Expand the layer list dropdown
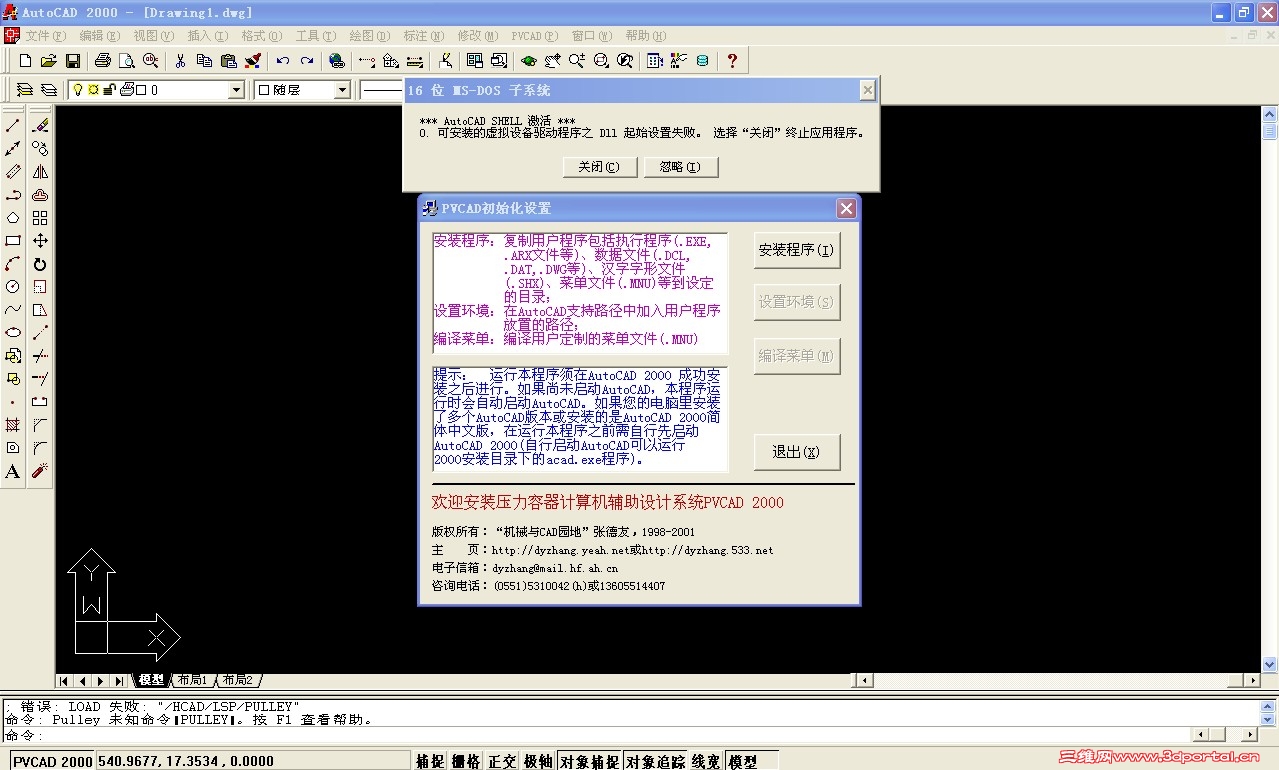Viewport: 1279px width, 770px height. tap(236, 90)
